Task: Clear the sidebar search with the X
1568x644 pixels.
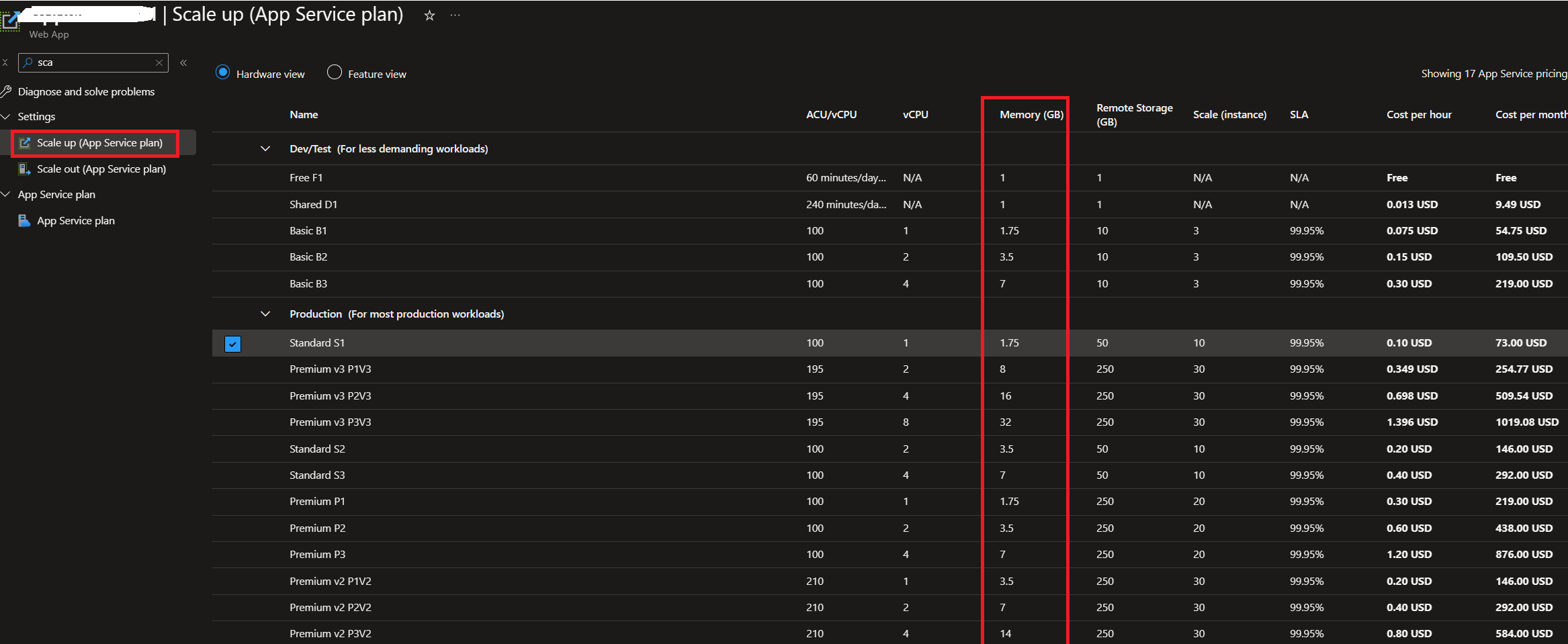Action: pos(159,62)
